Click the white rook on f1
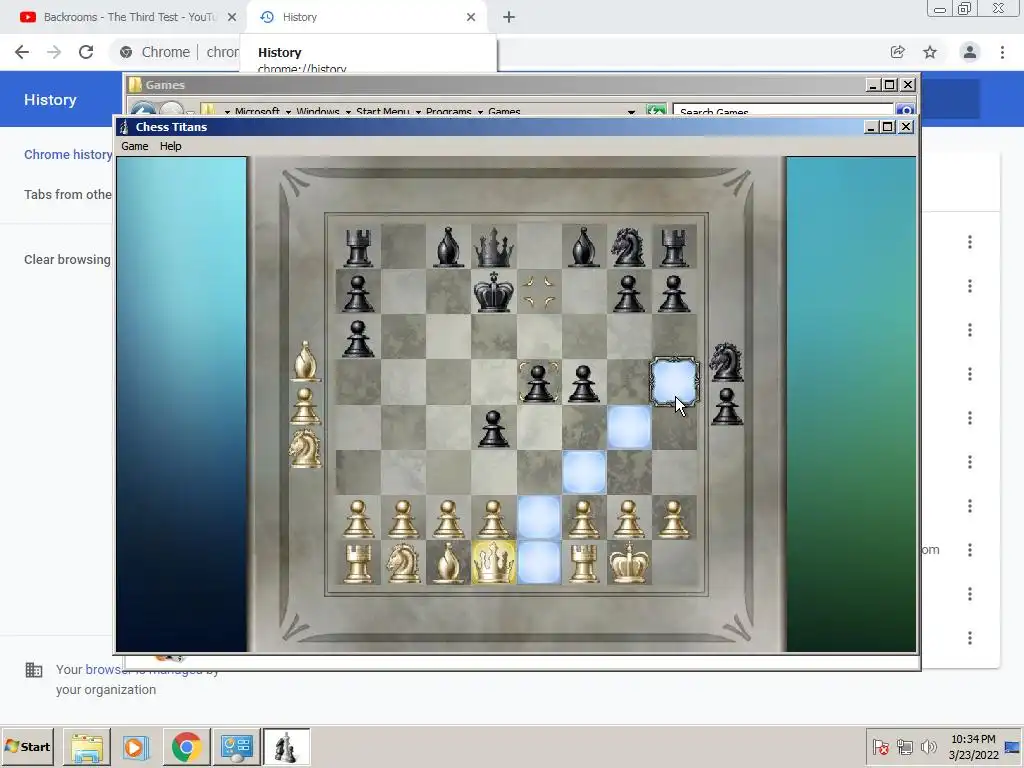Viewport: 1024px width, 768px height. pos(583,564)
